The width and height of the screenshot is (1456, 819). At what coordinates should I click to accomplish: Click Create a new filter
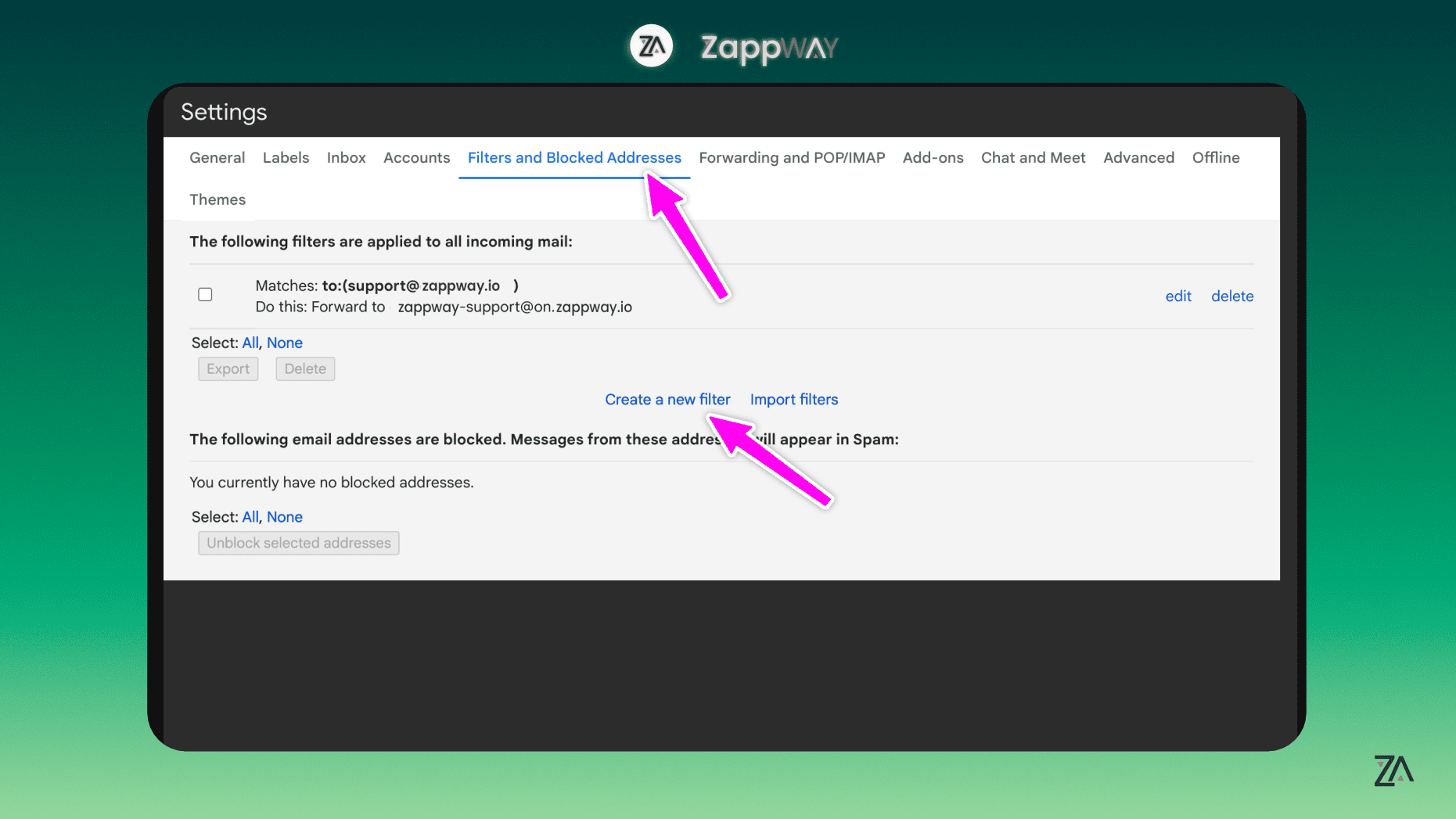pos(667,399)
